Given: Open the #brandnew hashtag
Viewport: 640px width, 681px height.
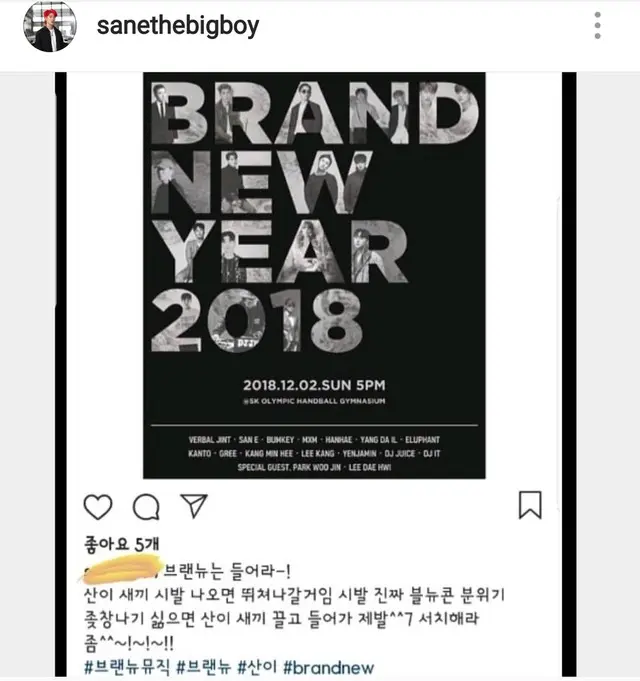Looking at the screenshot, I should point(328,668).
